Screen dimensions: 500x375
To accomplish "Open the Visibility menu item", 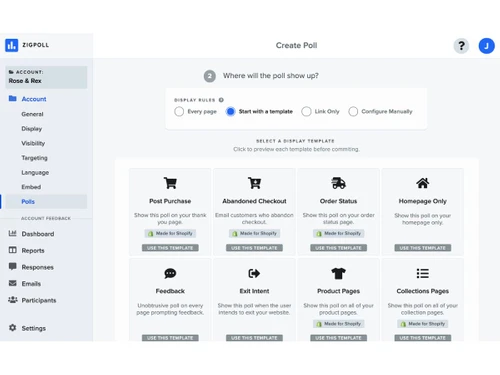I will pyautogui.click(x=33, y=143).
